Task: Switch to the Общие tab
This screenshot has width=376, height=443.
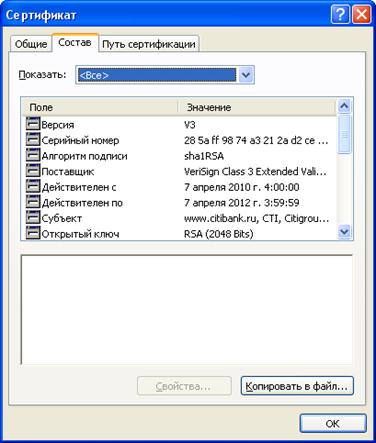Action: [x=31, y=44]
